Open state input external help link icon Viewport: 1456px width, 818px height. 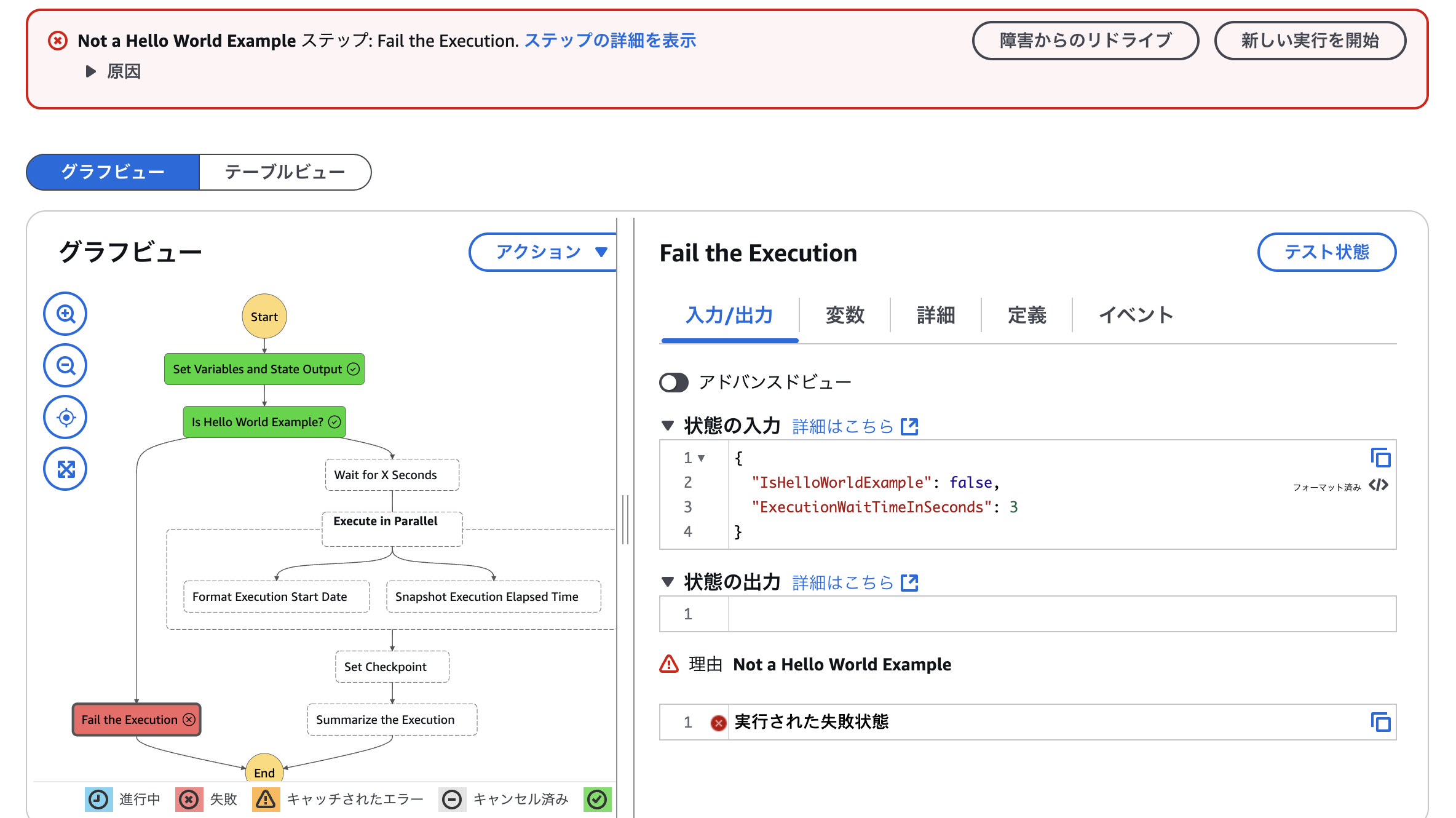(x=909, y=426)
